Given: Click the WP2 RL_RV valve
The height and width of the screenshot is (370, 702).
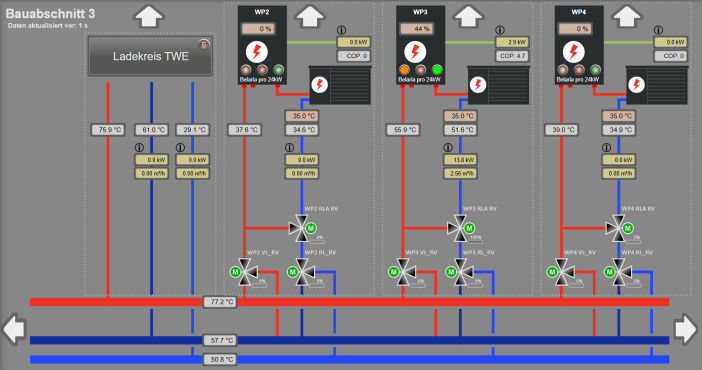Looking at the screenshot, I should [x=302, y=271].
